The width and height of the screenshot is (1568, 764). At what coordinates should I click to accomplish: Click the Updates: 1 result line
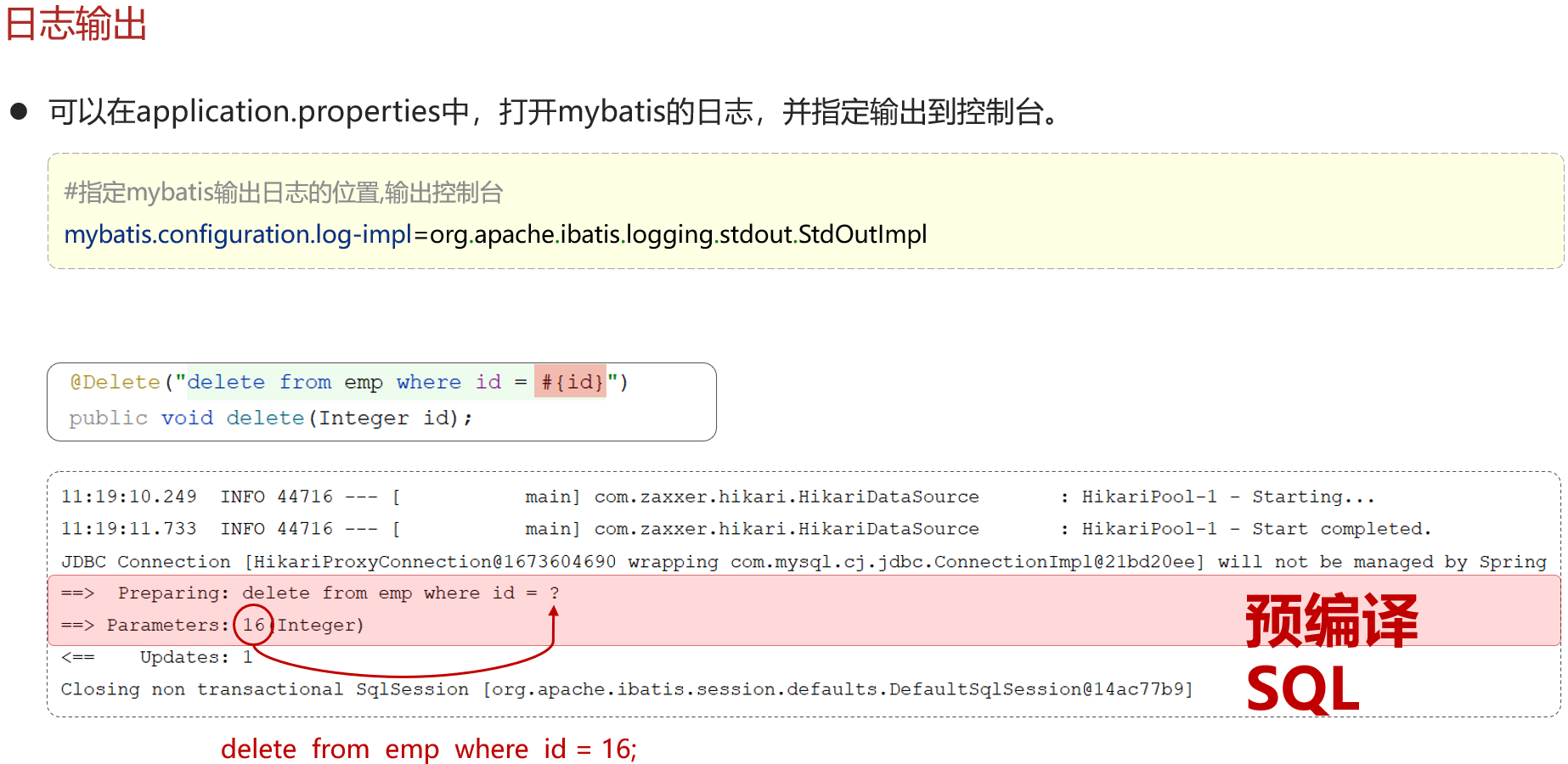[x=195, y=657]
